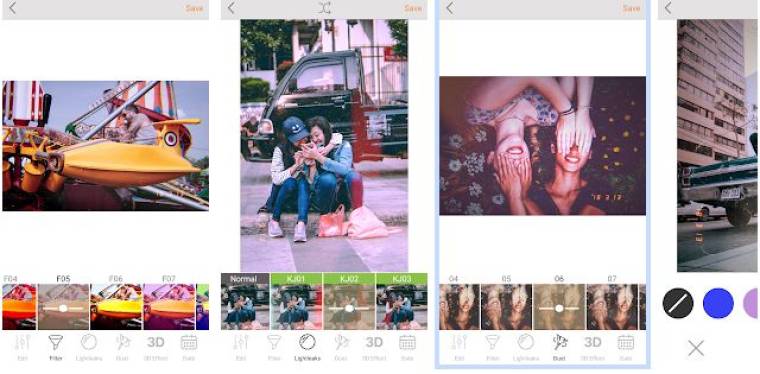
Task: Open KJ02 light leak intensity slider
Action: click(x=349, y=301)
